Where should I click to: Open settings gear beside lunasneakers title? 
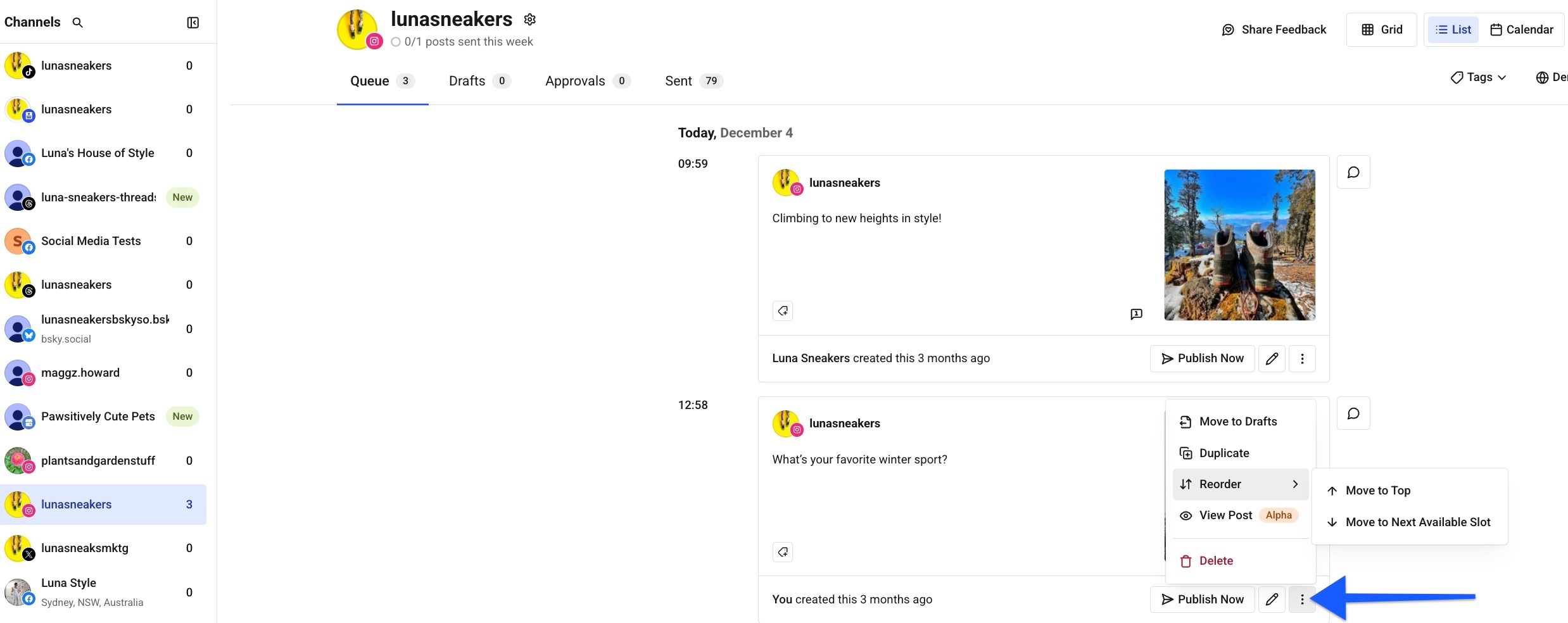[x=529, y=19]
